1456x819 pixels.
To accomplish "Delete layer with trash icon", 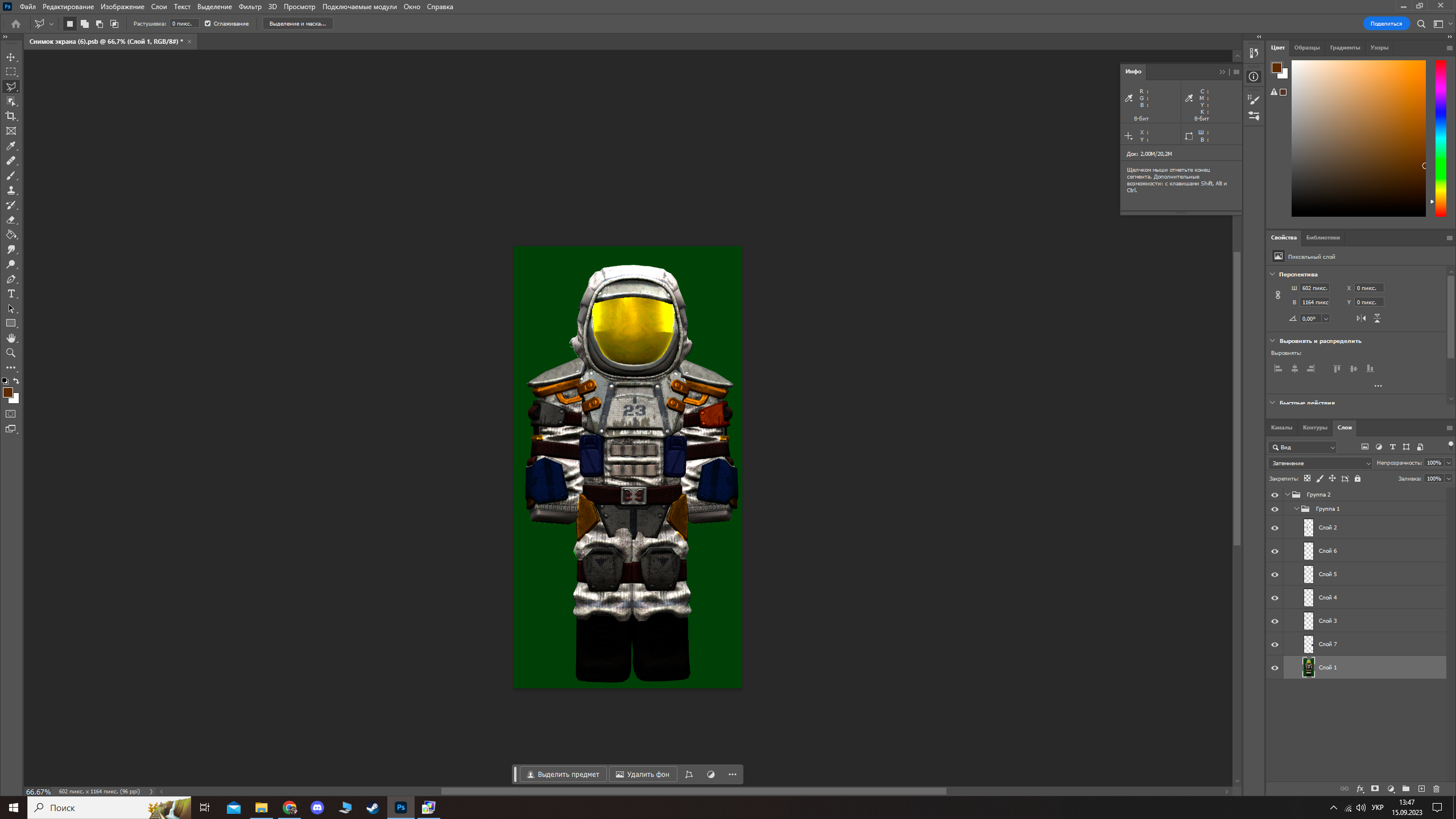I will click(x=1436, y=789).
